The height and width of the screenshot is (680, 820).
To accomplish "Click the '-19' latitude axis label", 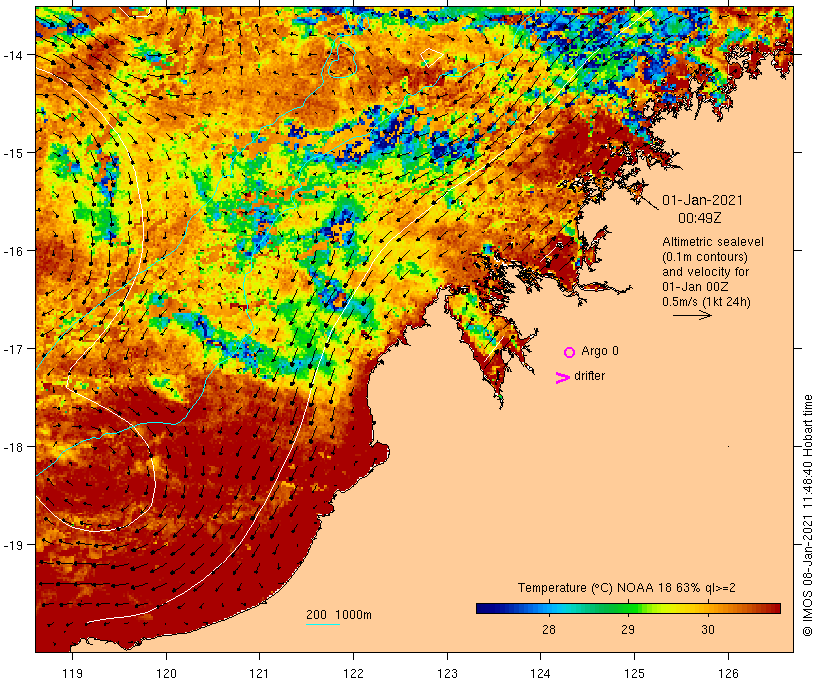I will pos(13,545).
